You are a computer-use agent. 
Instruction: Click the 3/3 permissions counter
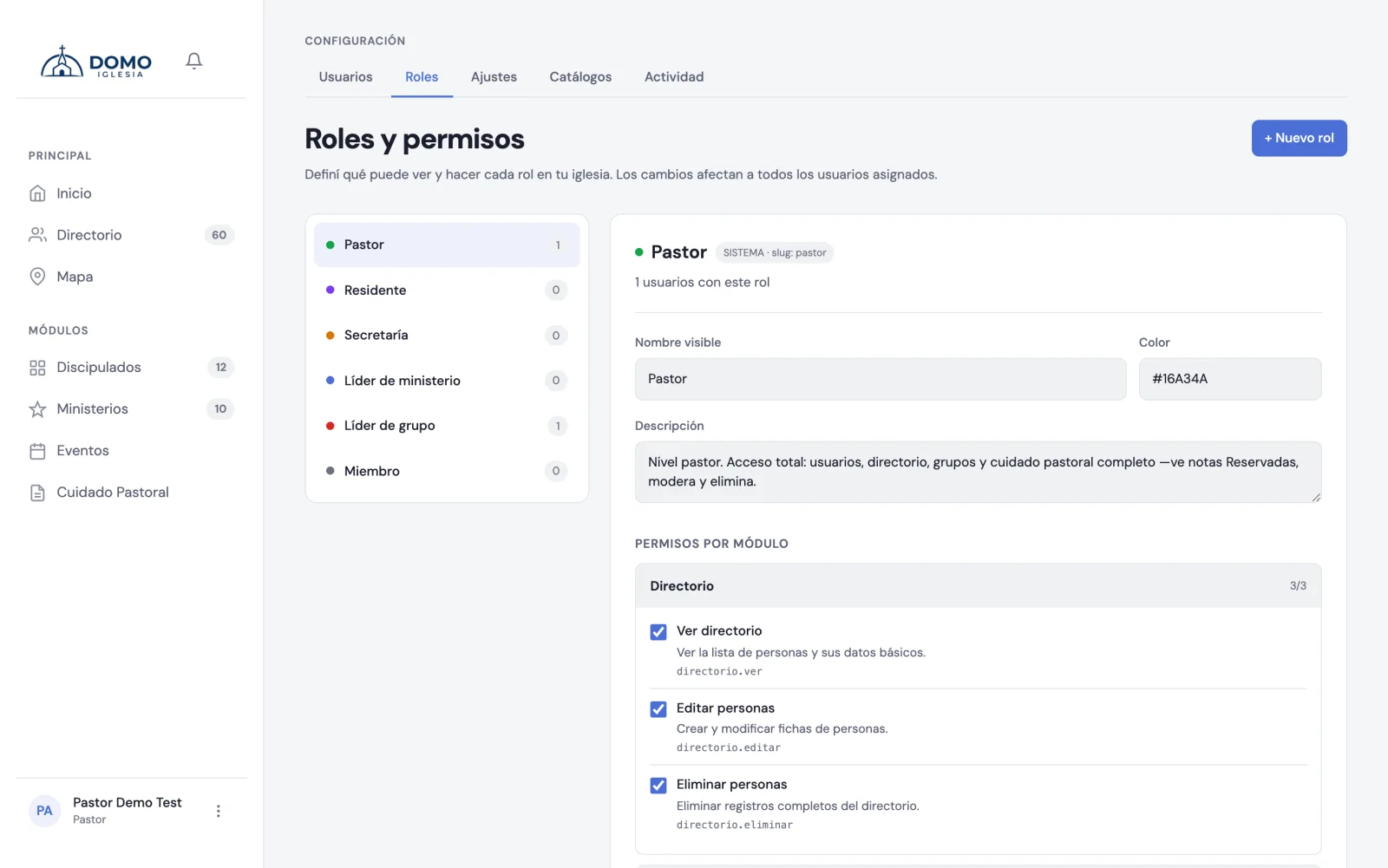coord(1298,586)
